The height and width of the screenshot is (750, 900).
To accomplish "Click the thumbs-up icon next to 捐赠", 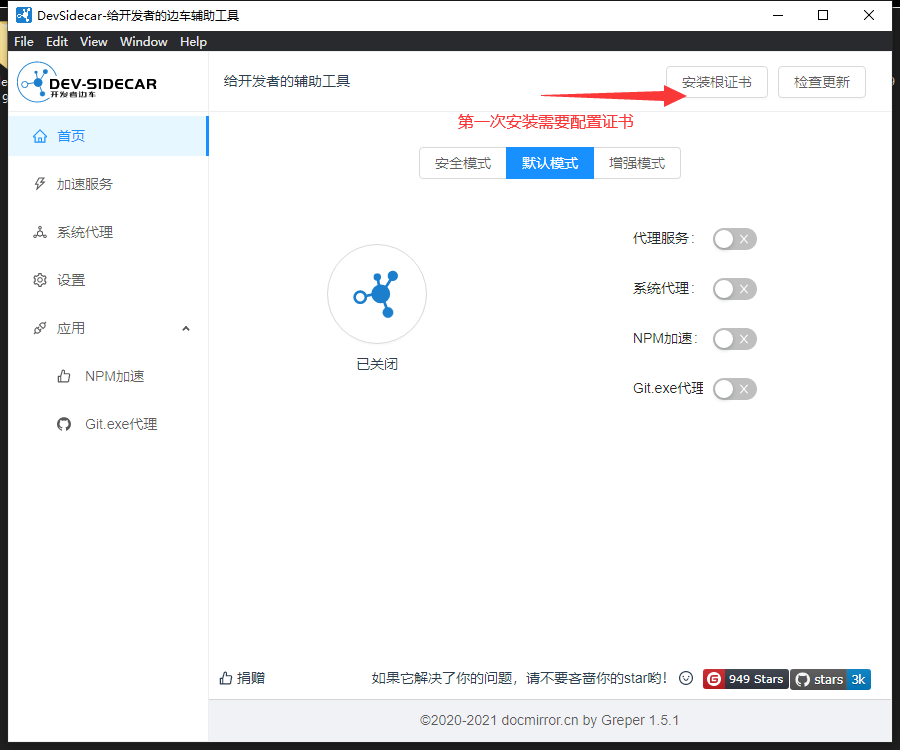I will coord(226,678).
